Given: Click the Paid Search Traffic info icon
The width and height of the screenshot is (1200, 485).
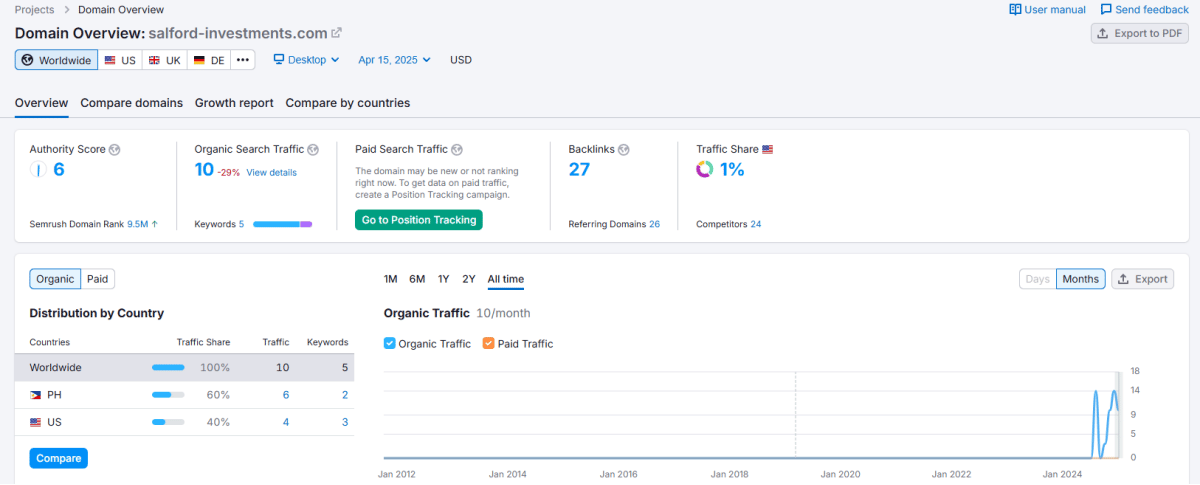Looking at the screenshot, I should pos(457,150).
